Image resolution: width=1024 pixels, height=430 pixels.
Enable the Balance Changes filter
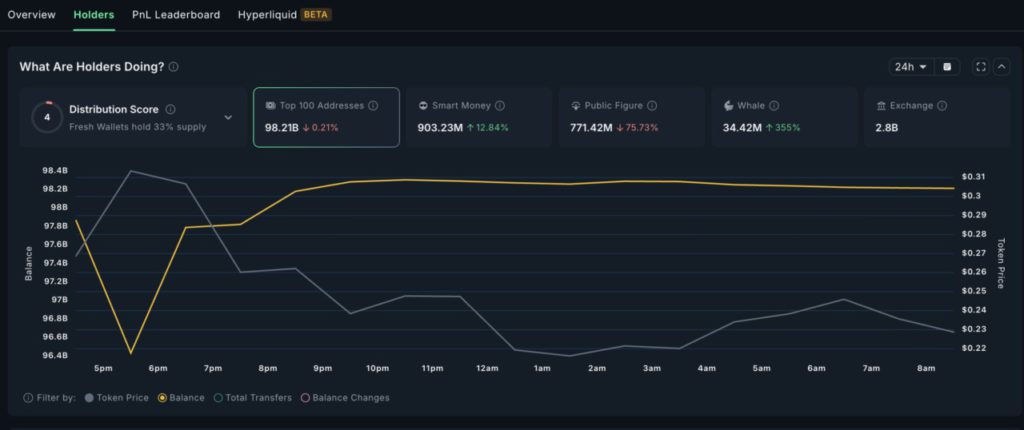coord(345,398)
